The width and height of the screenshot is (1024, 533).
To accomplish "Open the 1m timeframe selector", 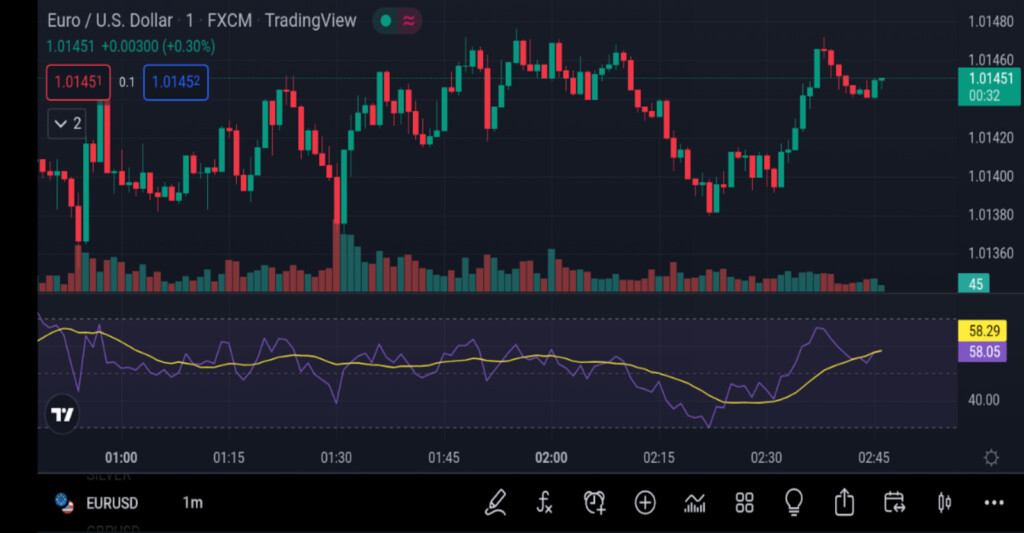I will pyautogui.click(x=192, y=502).
